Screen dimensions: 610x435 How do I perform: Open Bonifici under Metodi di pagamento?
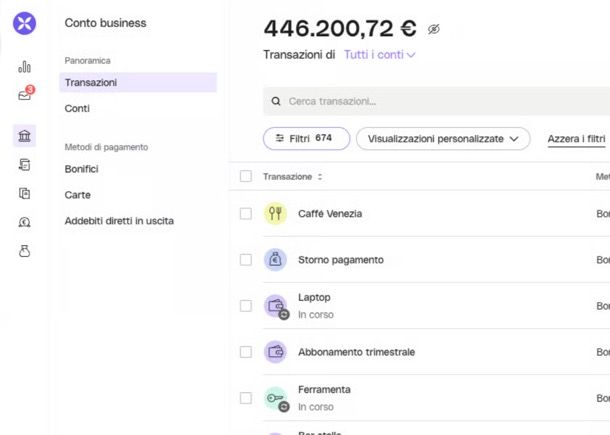[x=81, y=169]
